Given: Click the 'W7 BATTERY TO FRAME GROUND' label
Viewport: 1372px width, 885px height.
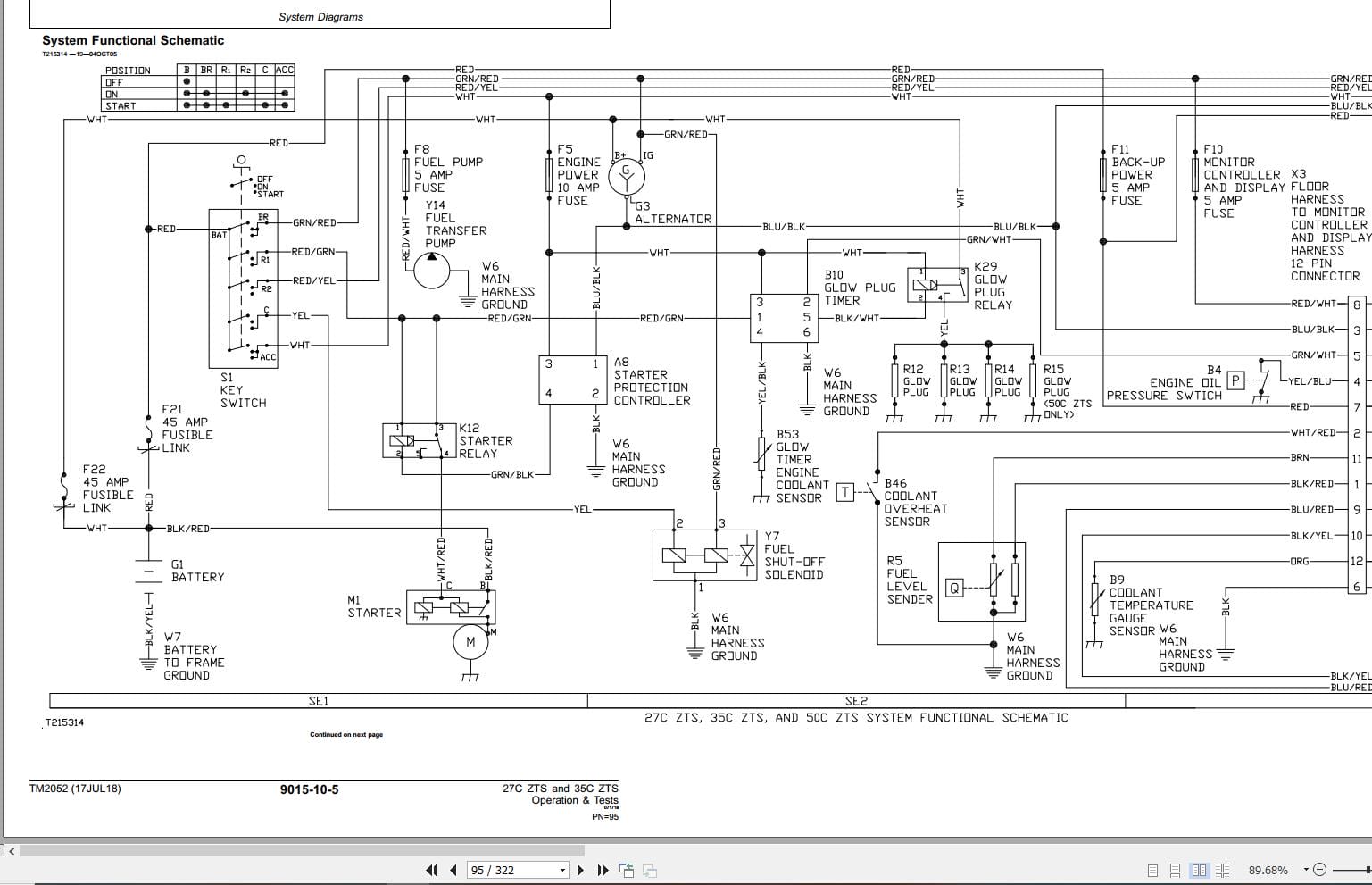Looking at the screenshot, I should 194,656.
